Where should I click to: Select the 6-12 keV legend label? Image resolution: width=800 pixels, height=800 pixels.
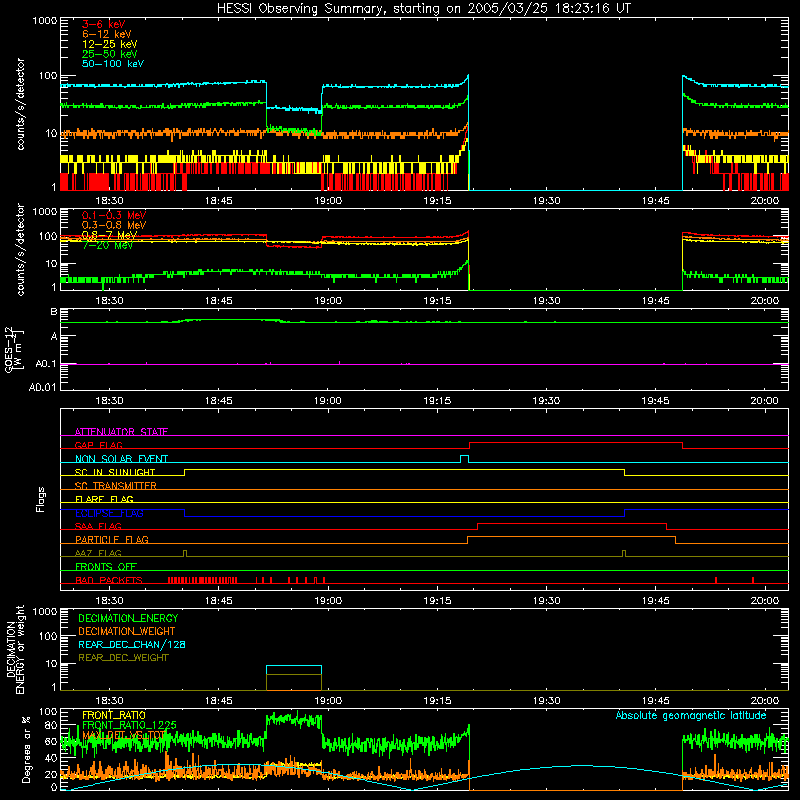(107, 34)
